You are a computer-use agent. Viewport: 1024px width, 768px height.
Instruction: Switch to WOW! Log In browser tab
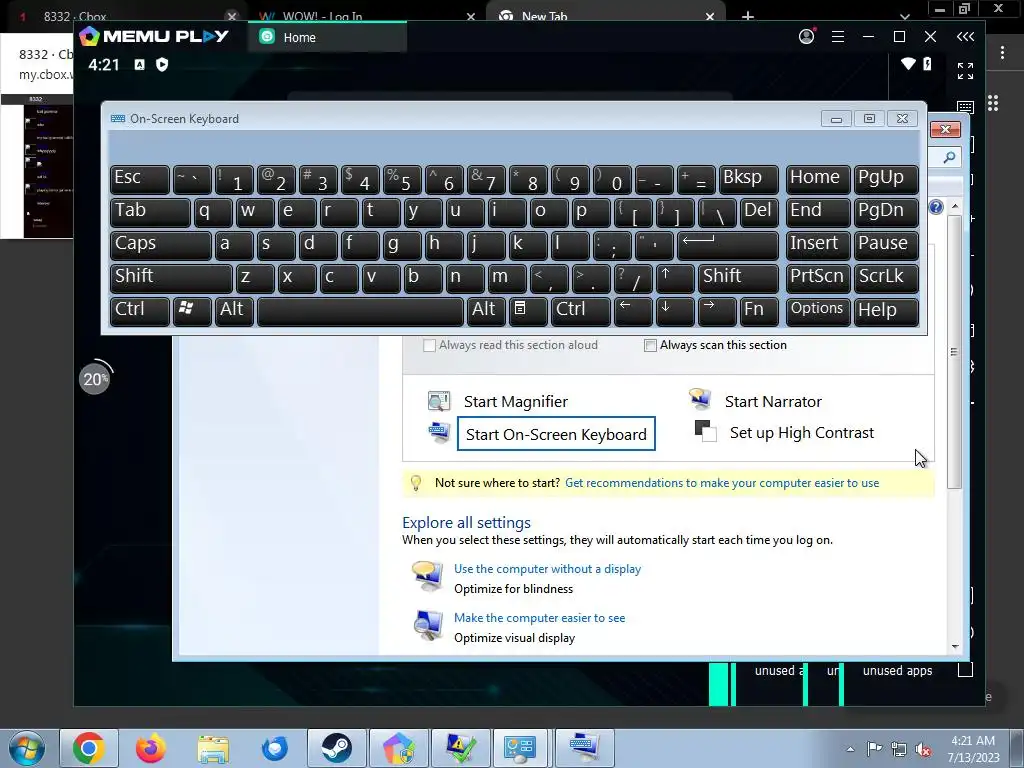point(368,14)
